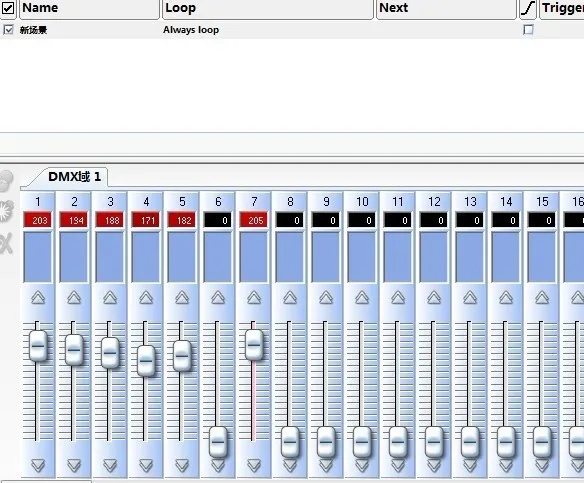Click channel 1 slider handle
Screen dimensions: 584x483
(38, 346)
